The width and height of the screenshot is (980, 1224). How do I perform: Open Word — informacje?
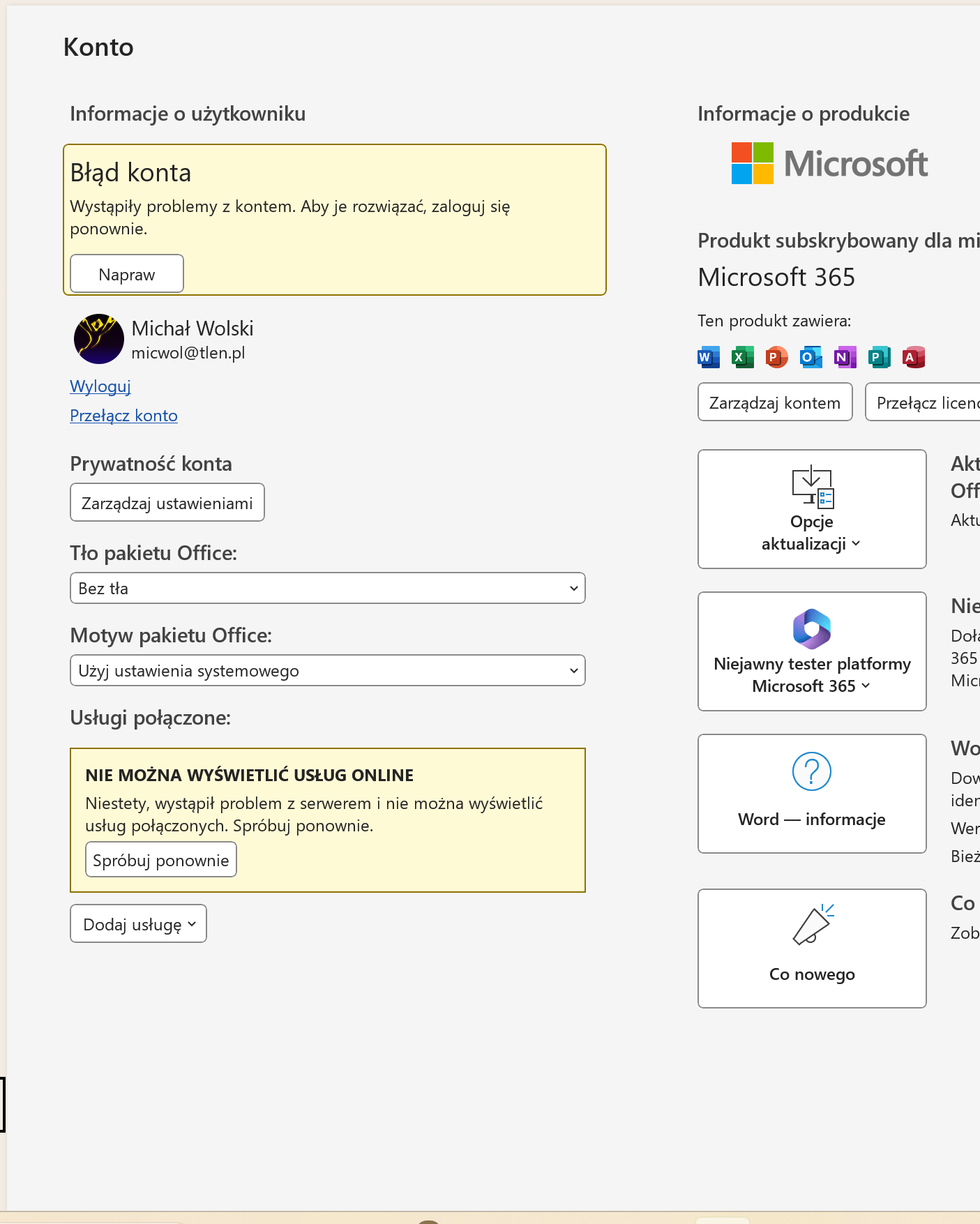click(x=812, y=794)
